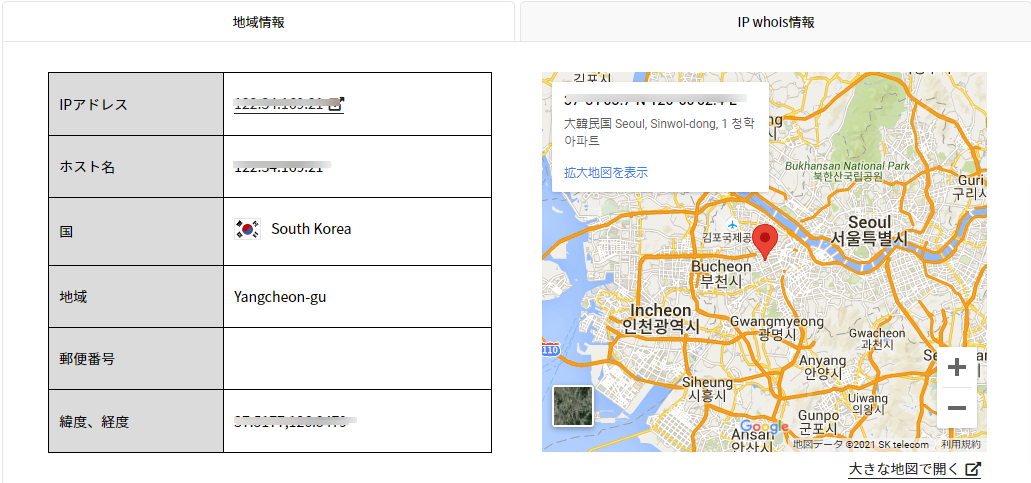Click the Google logo on the map
Screen dimensions: 1031x483
pos(765,428)
